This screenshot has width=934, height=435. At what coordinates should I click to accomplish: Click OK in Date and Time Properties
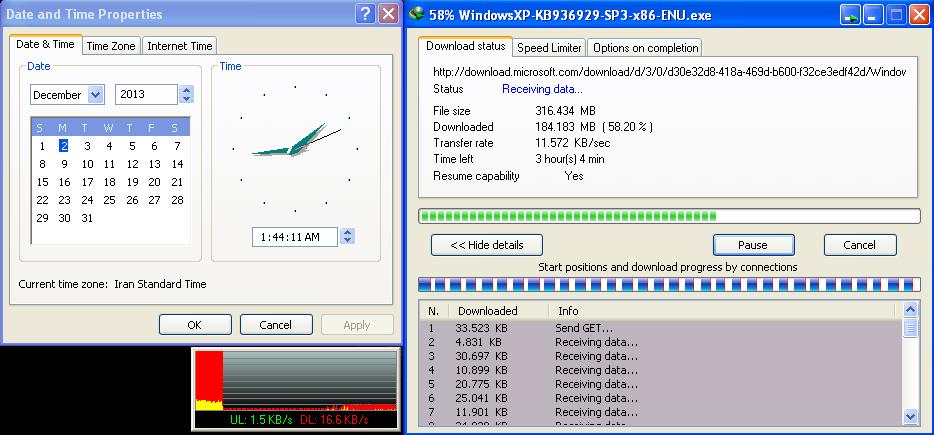tap(195, 325)
